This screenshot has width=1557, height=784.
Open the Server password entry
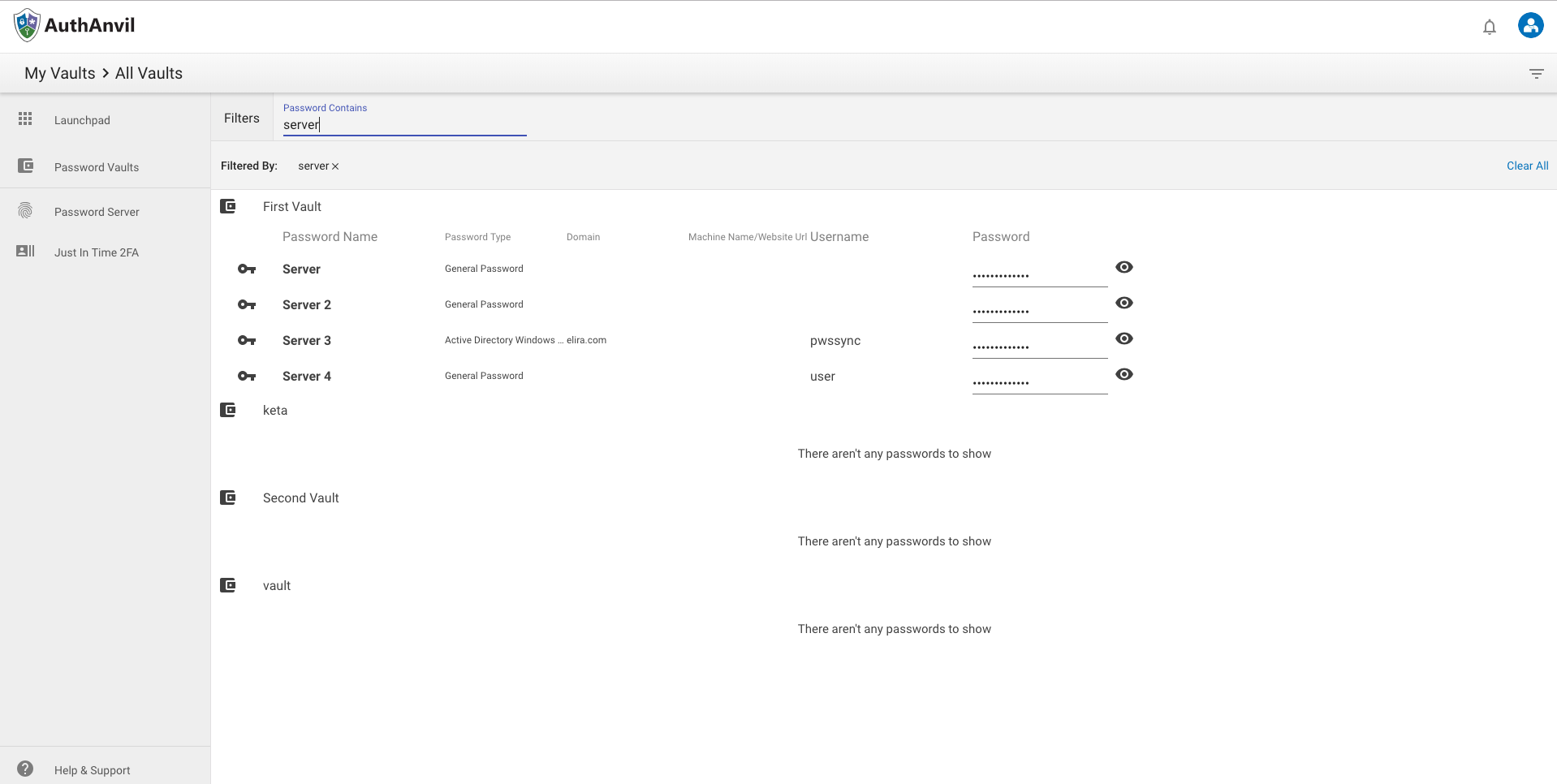click(301, 269)
